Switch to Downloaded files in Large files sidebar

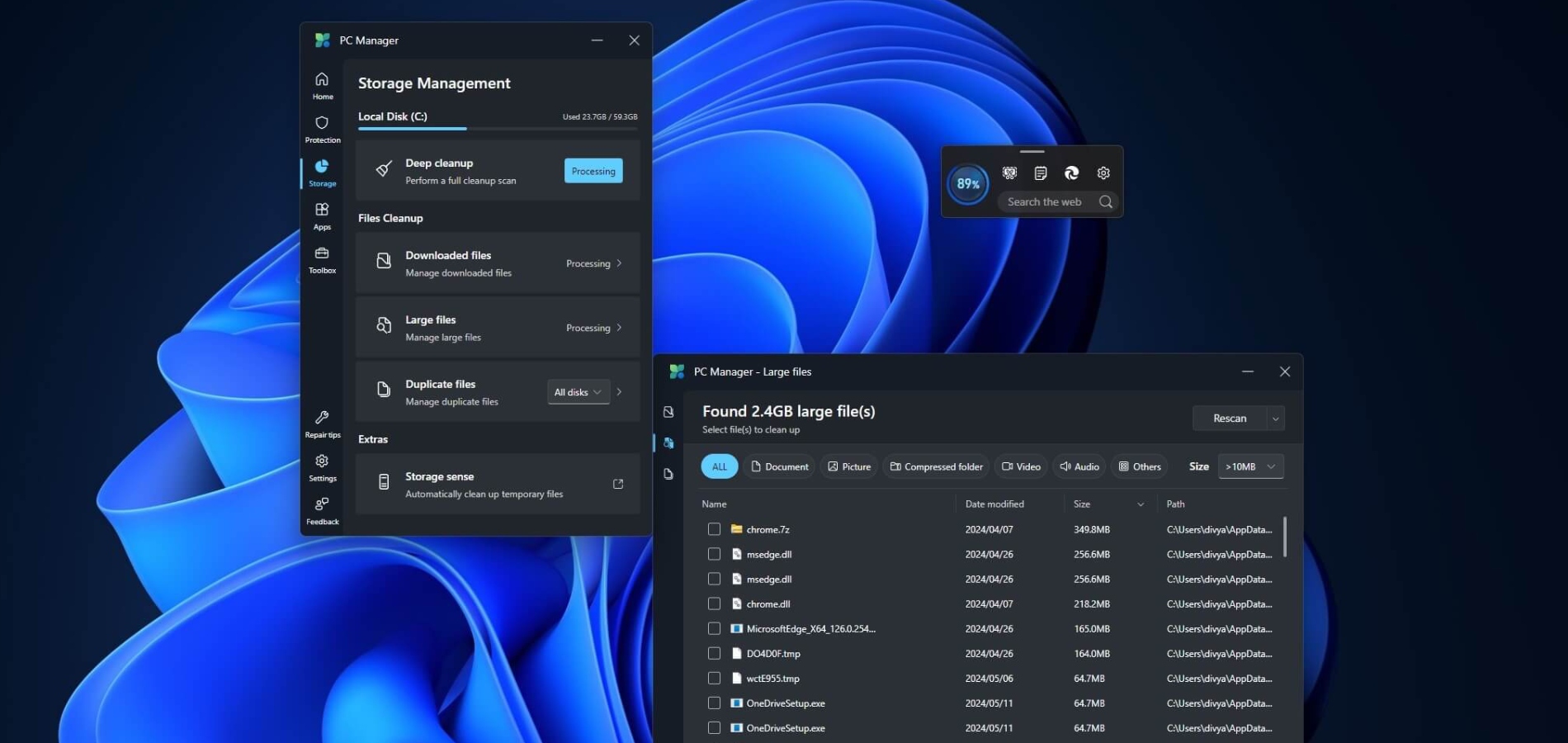point(668,412)
